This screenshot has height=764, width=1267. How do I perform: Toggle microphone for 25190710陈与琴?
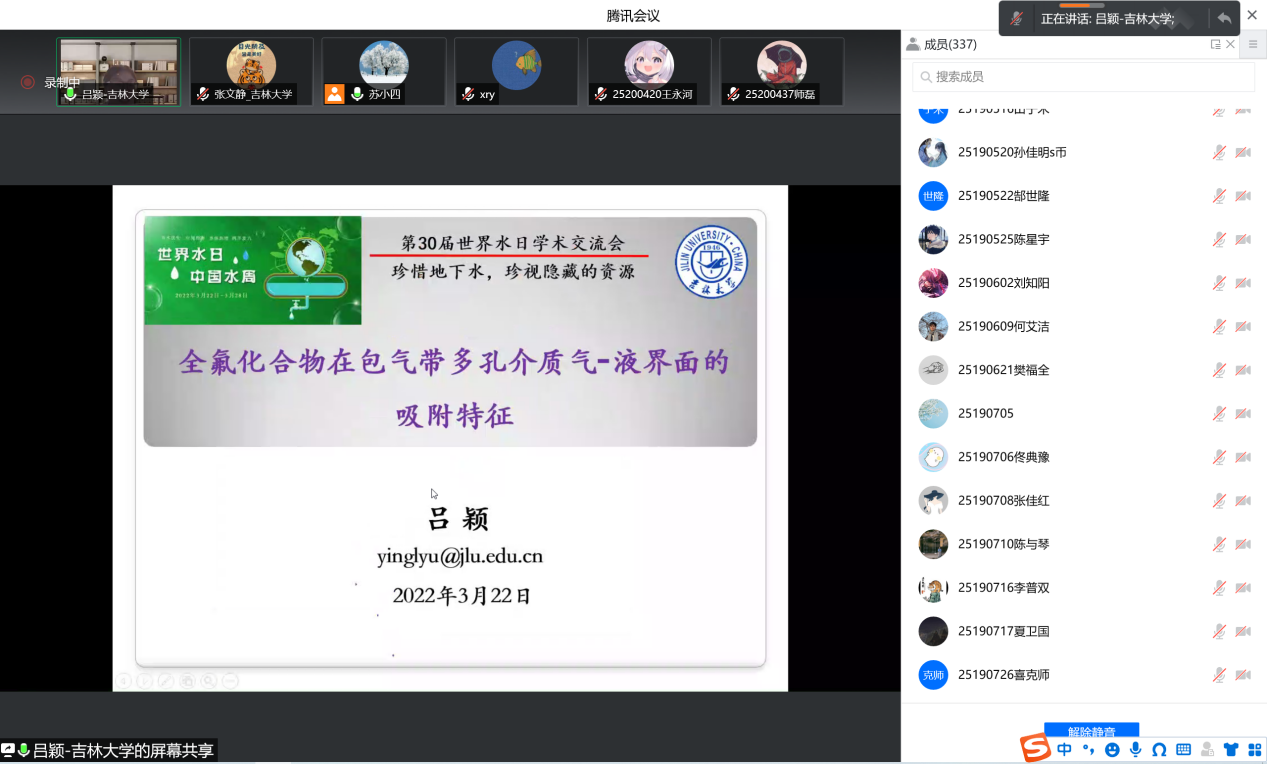click(1219, 544)
